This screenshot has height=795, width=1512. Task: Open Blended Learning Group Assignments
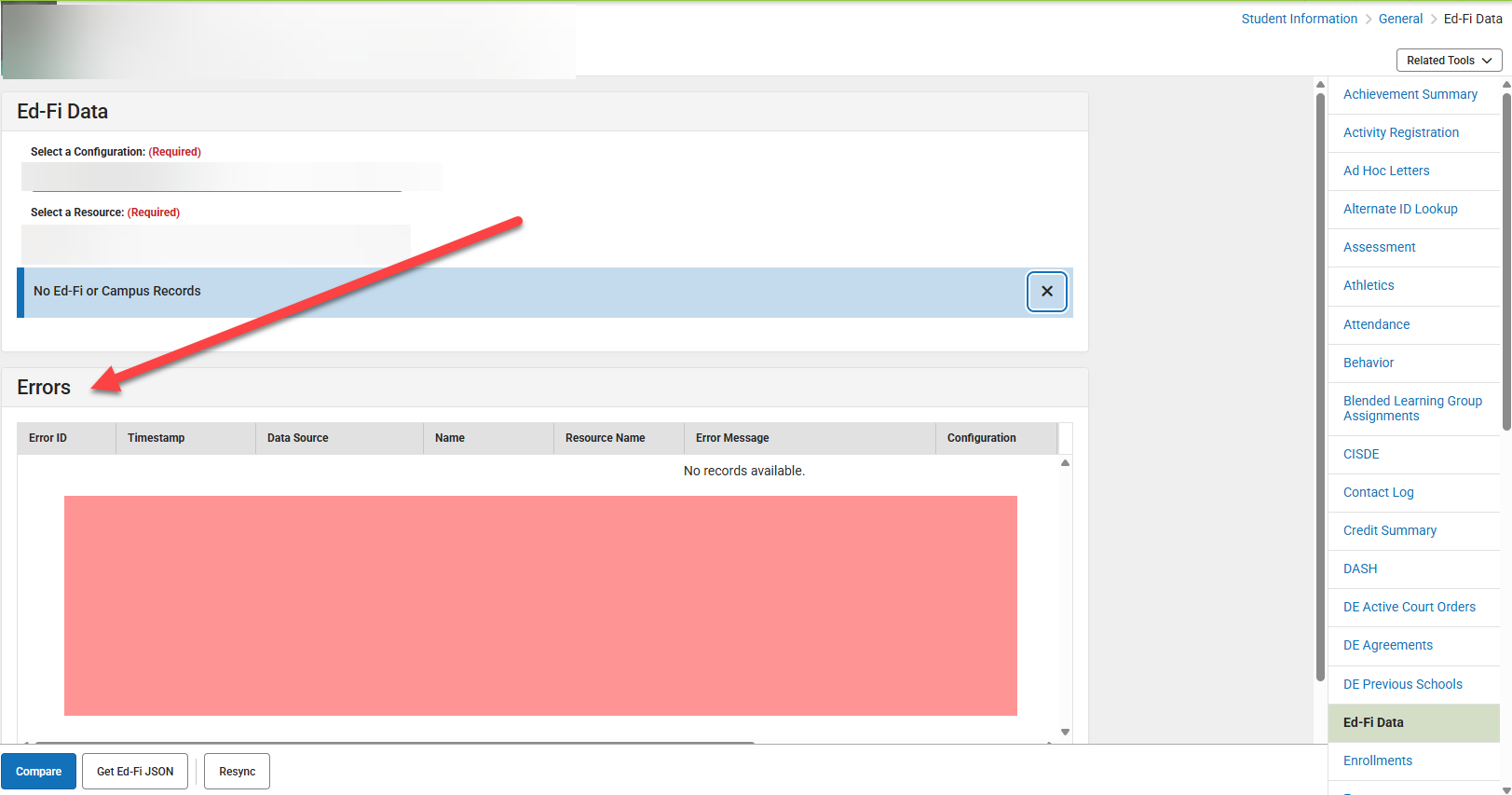[1412, 408]
